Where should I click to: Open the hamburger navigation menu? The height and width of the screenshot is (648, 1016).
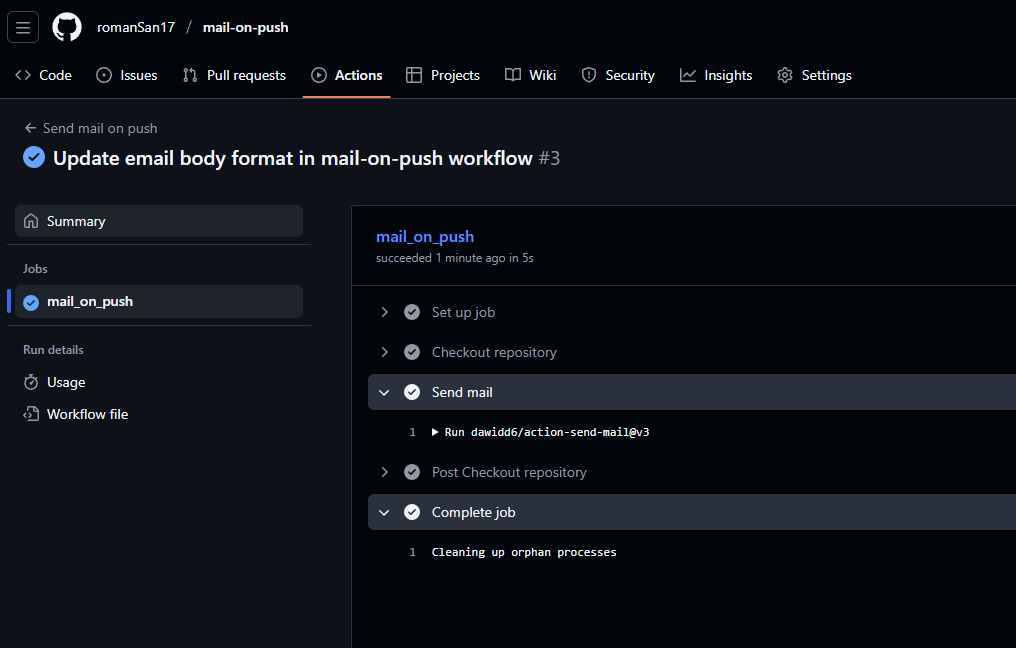pyautogui.click(x=23, y=27)
